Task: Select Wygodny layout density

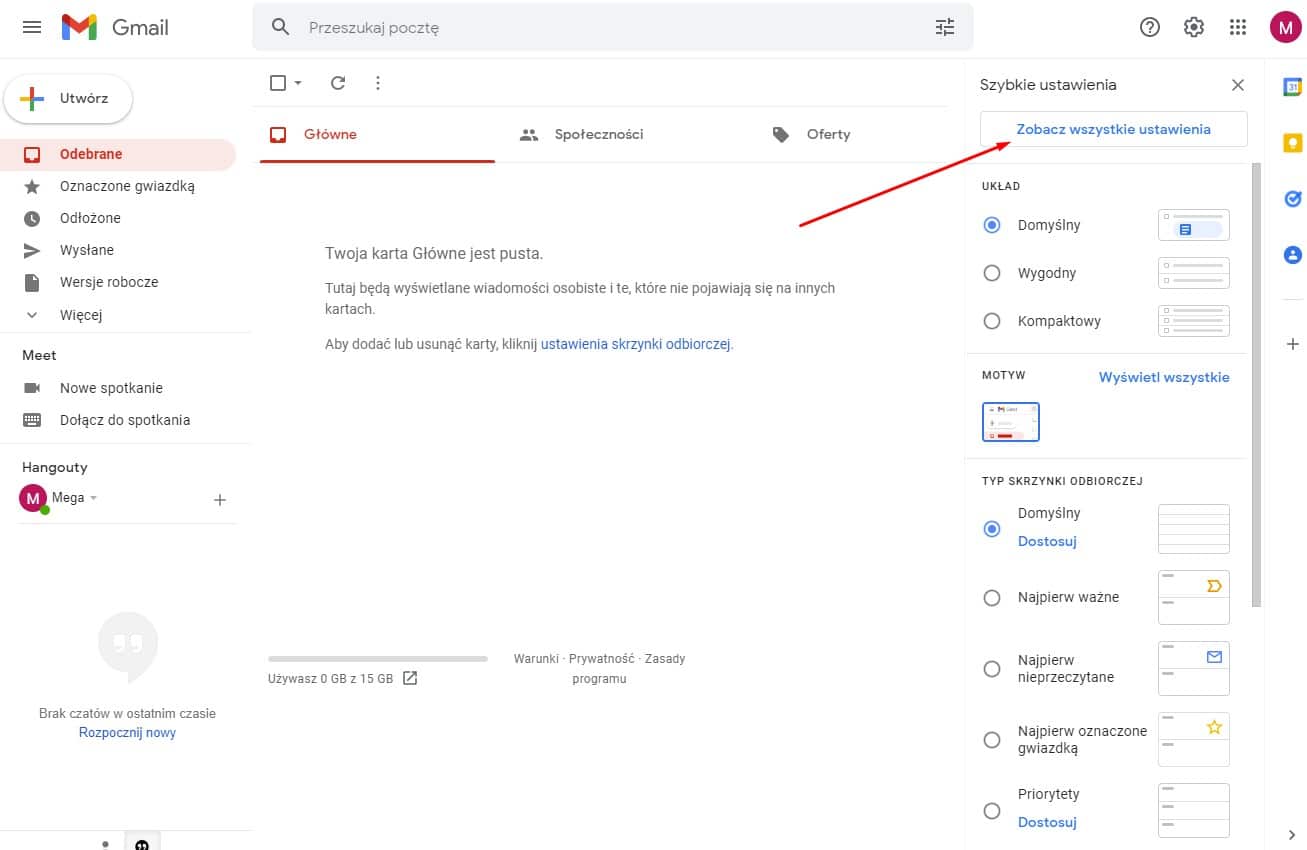Action: pos(992,273)
